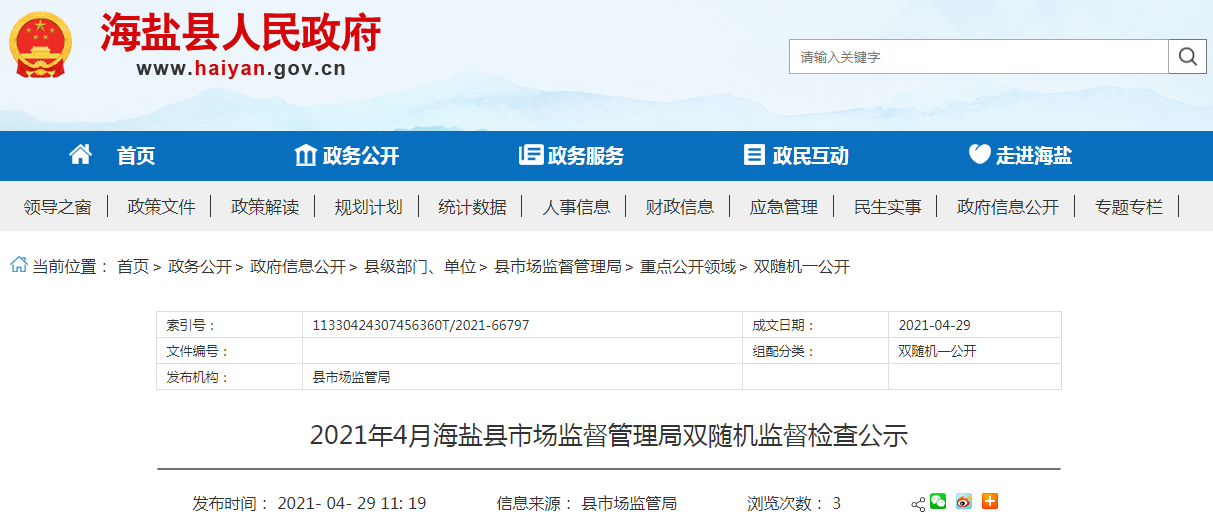This screenshot has height=522, width=1213.
Task: Open the 领导之窗 submenu link
Action: click(x=57, y=207)
